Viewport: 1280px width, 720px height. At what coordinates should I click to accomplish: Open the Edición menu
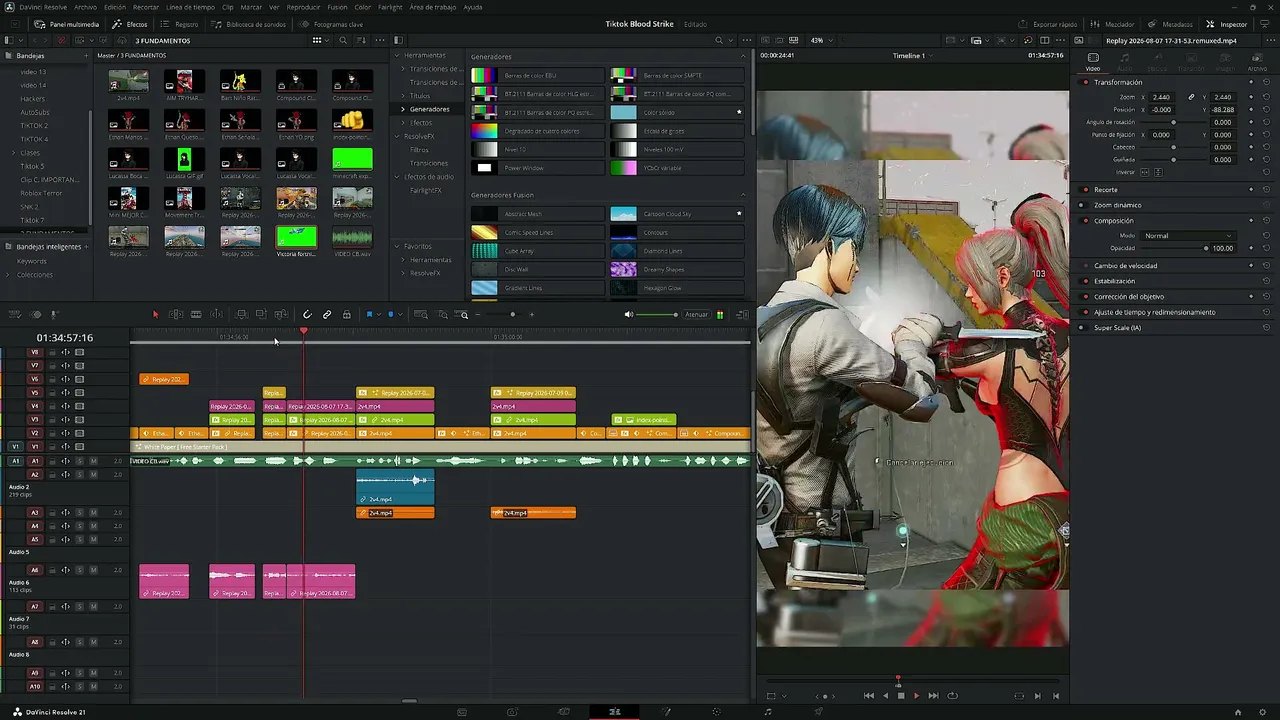(115, 7)
